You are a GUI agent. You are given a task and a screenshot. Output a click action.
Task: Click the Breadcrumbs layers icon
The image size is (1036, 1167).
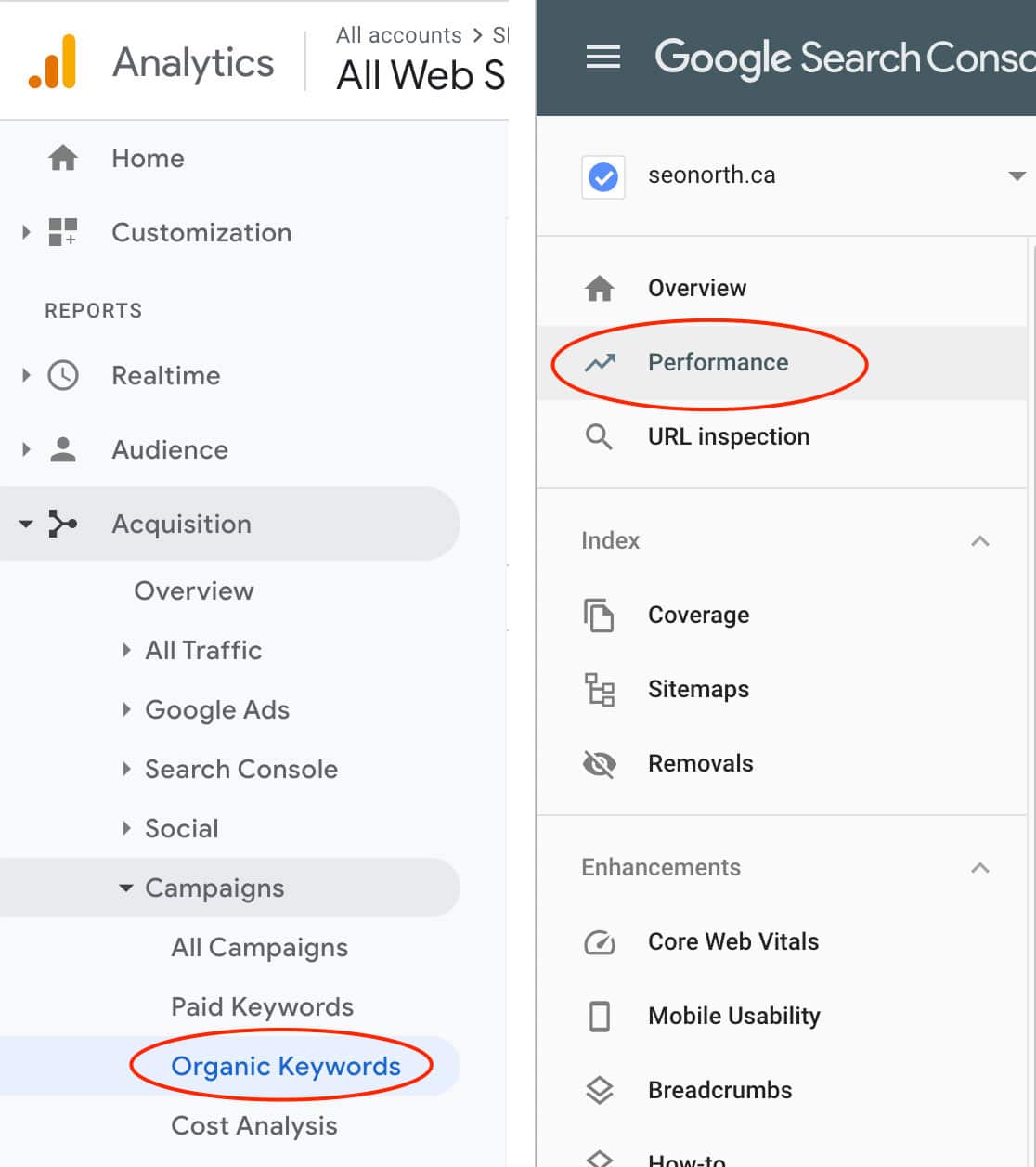(600, 1090)
